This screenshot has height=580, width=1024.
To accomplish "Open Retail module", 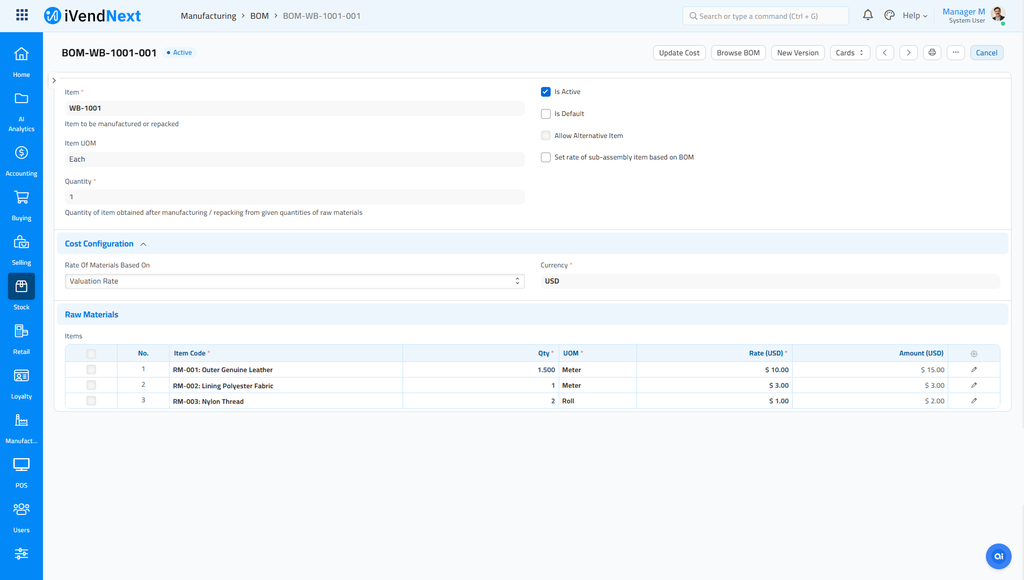I will coord(22,339).
